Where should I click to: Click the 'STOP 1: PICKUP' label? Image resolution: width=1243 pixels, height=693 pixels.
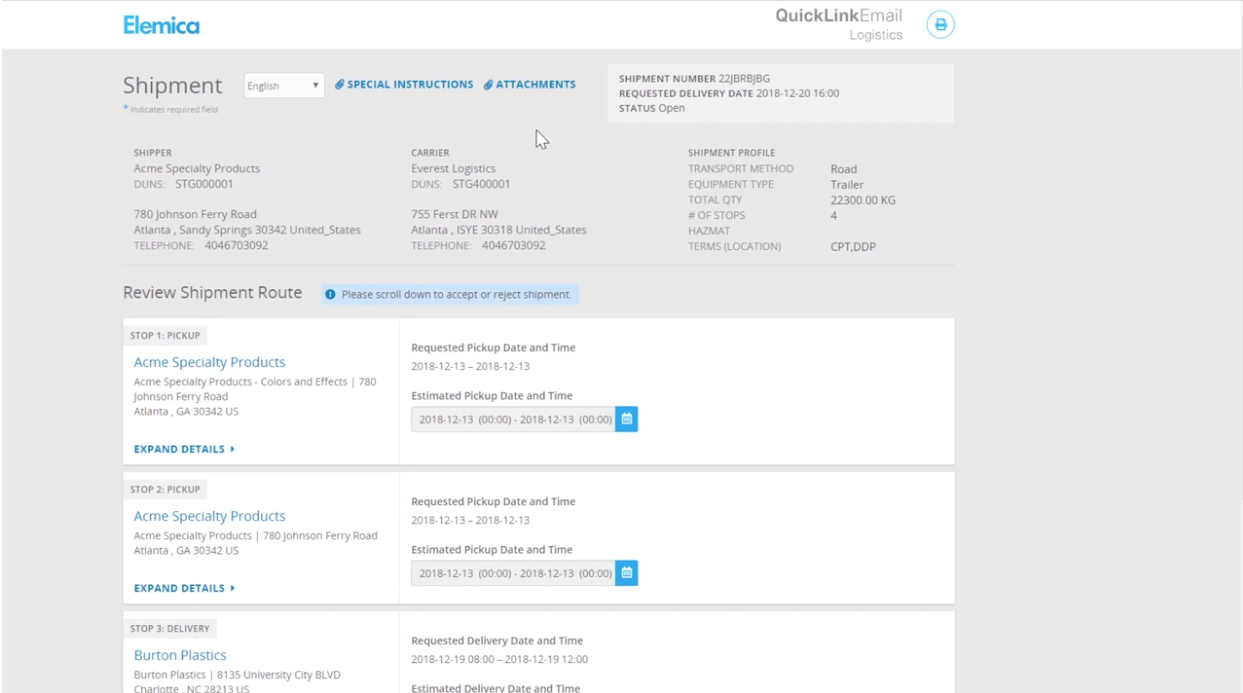pyautogui.click(x=165, y=335)
